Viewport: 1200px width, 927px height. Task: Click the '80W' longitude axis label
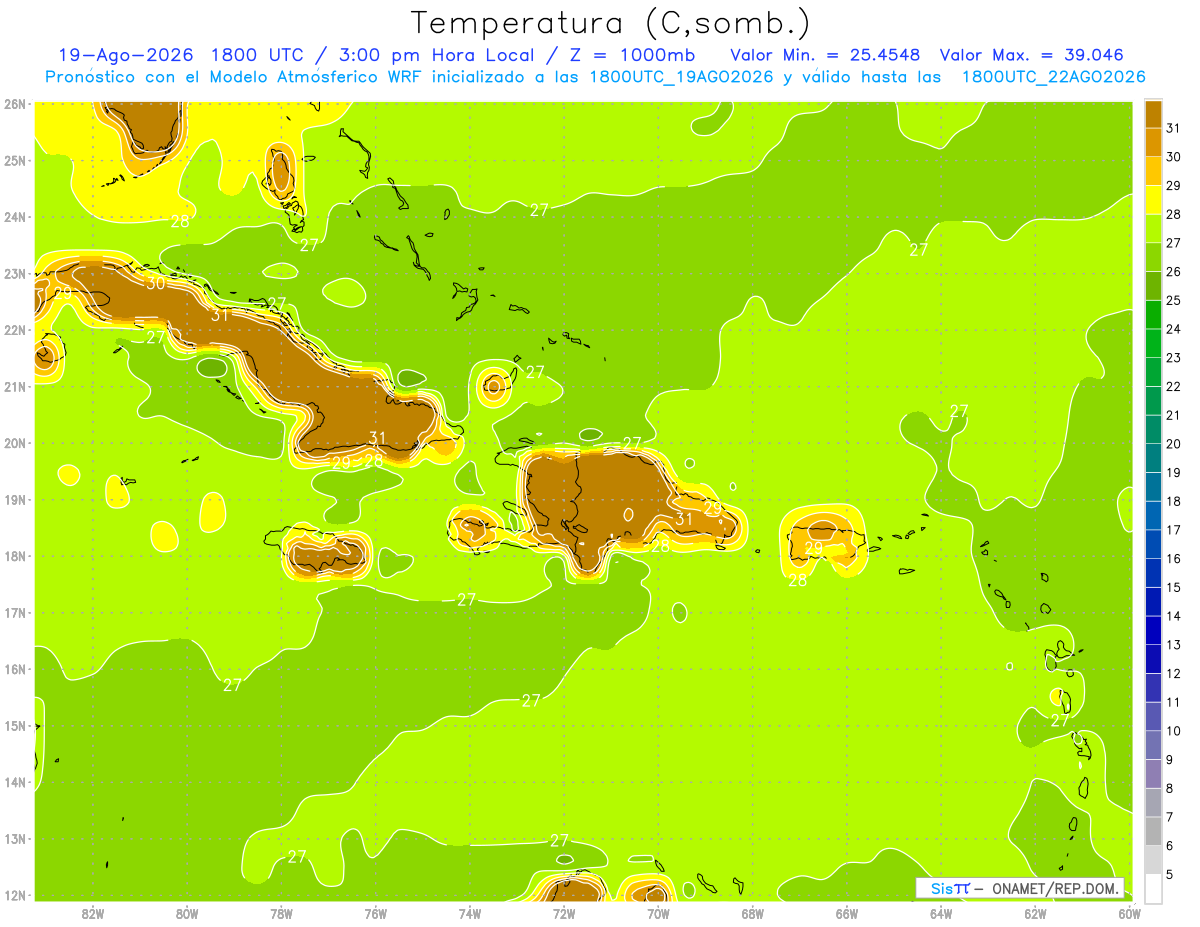(x=187, y=913)
